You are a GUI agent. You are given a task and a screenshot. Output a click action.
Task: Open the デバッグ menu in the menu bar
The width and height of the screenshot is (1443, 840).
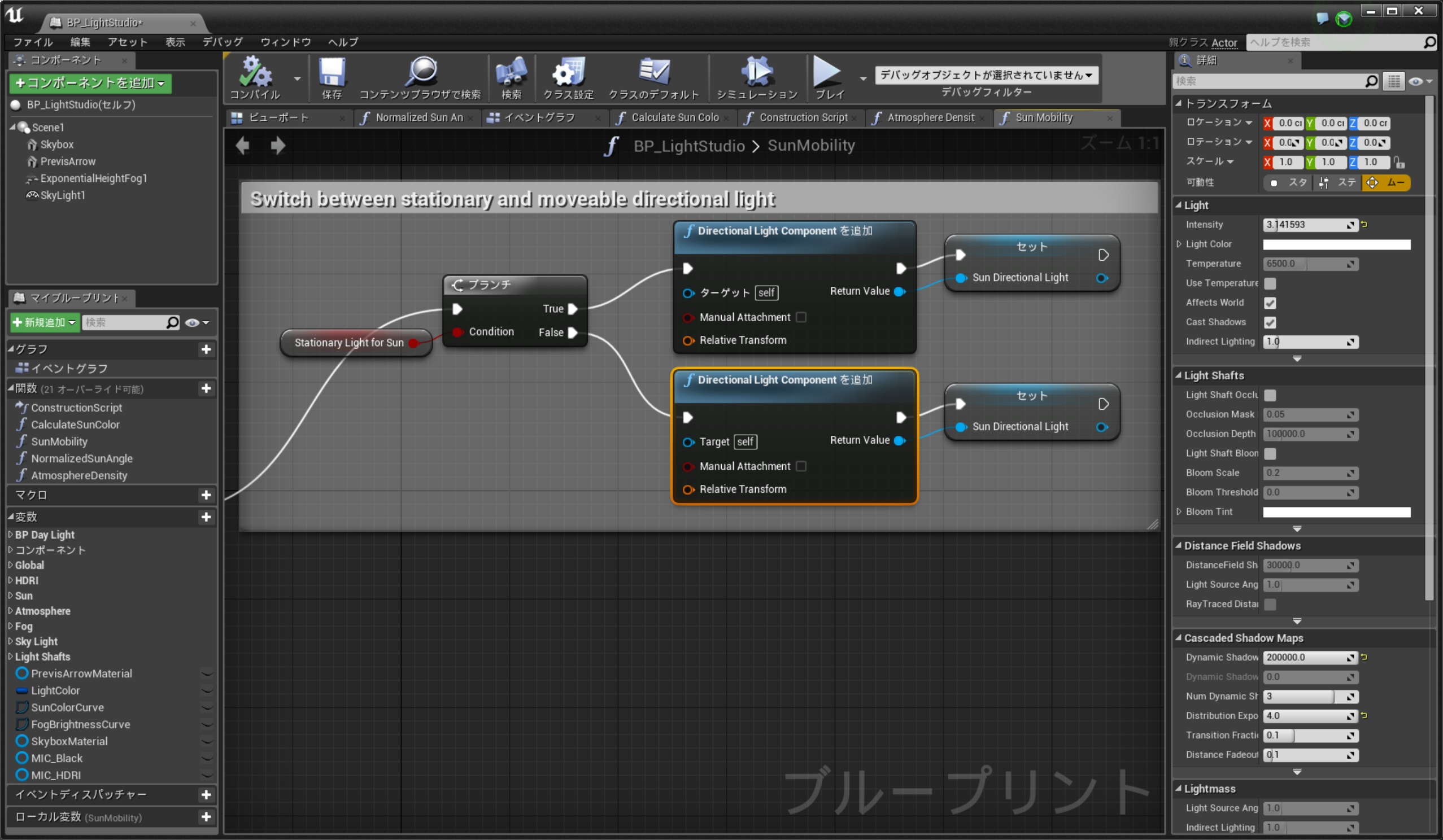point(222,42)
